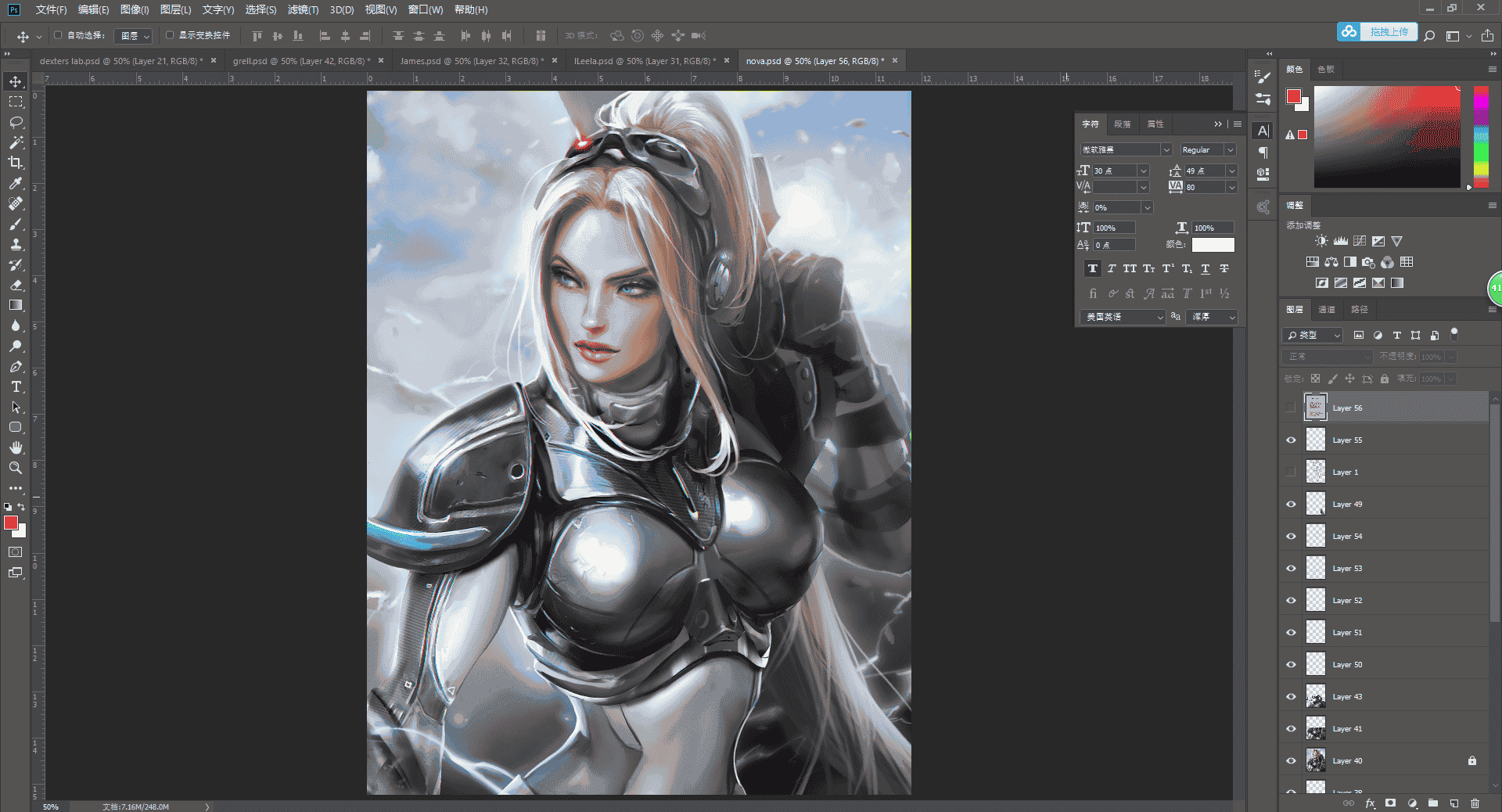Open the font size 30 dropdown
This screenshot has height=812, width=1502.
point(1144,171)
